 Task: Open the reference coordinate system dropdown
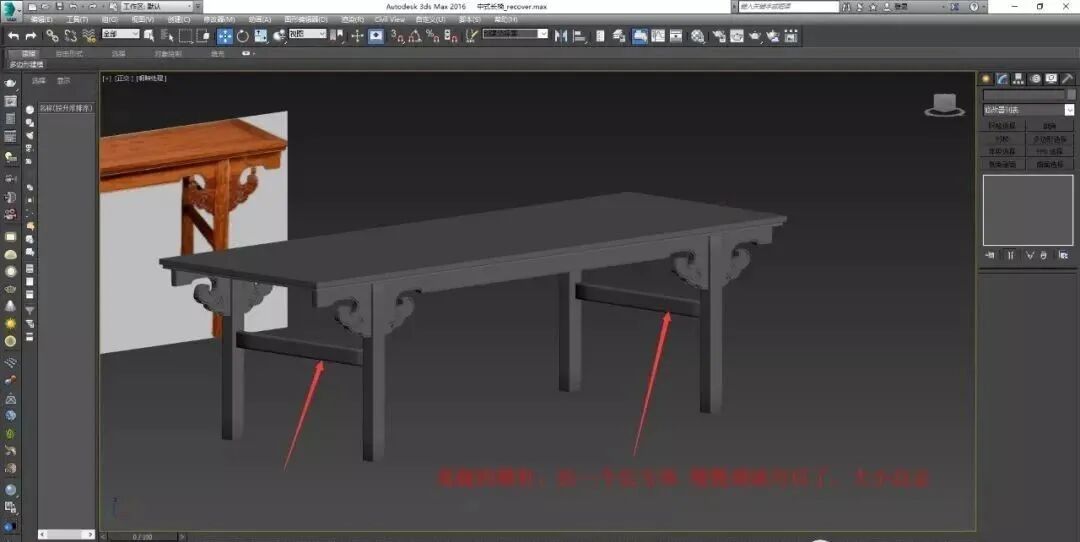click(307, 34)
